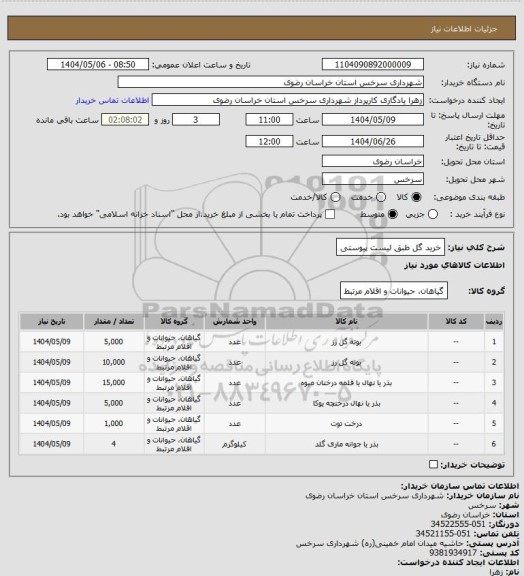Click the جزئیات اطلاعات نیاز page header

[x=464, y=29]
